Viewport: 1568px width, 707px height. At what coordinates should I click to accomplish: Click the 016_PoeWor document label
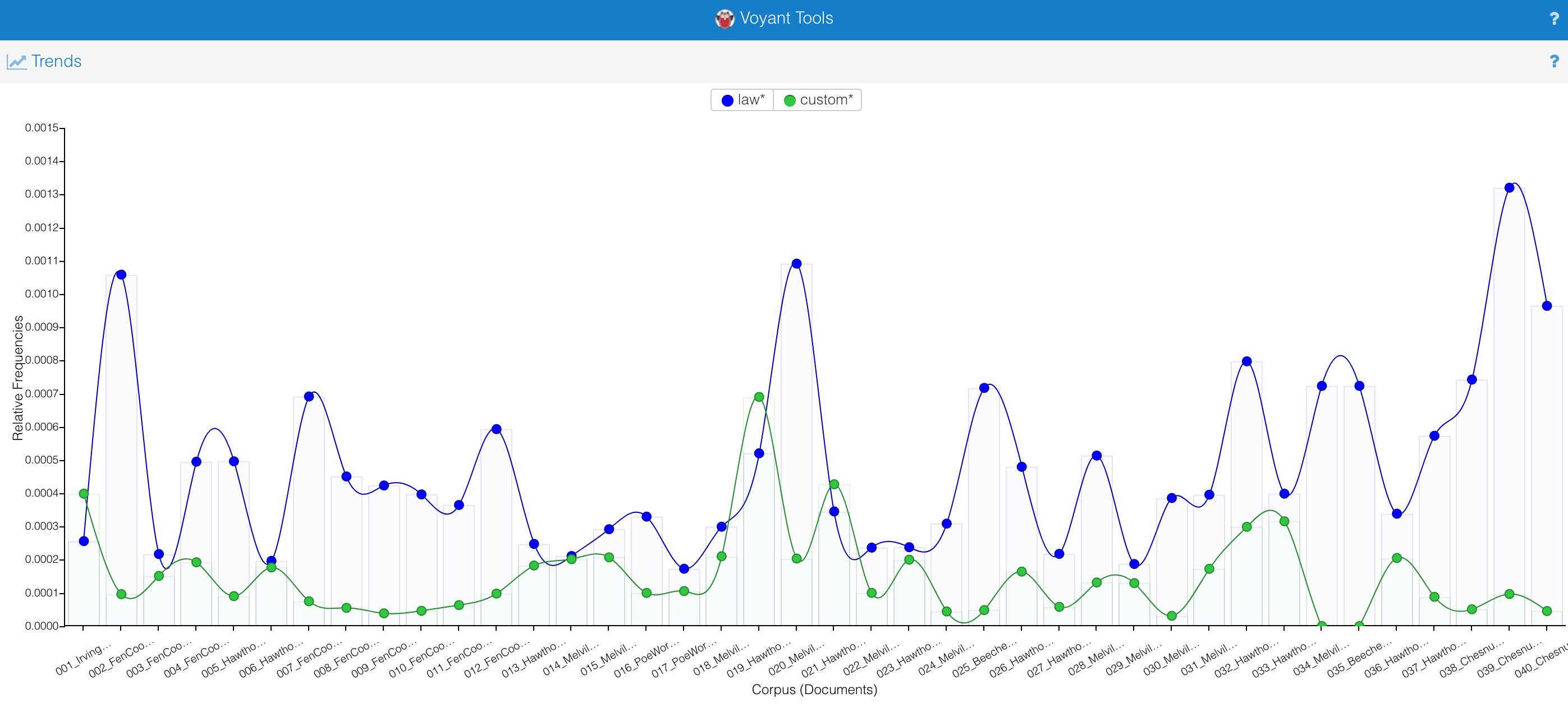click(646, 659)
